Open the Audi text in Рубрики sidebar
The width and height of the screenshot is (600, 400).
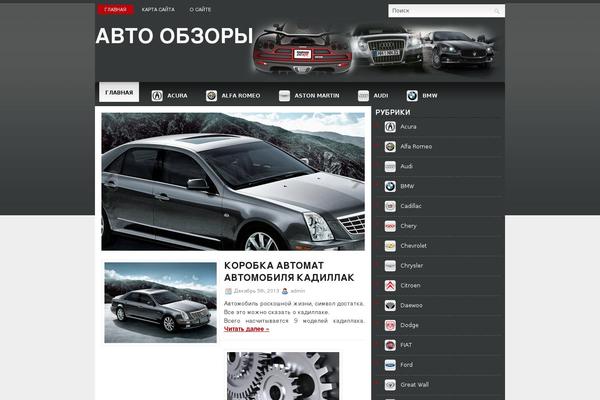click(x=406, y=167)
